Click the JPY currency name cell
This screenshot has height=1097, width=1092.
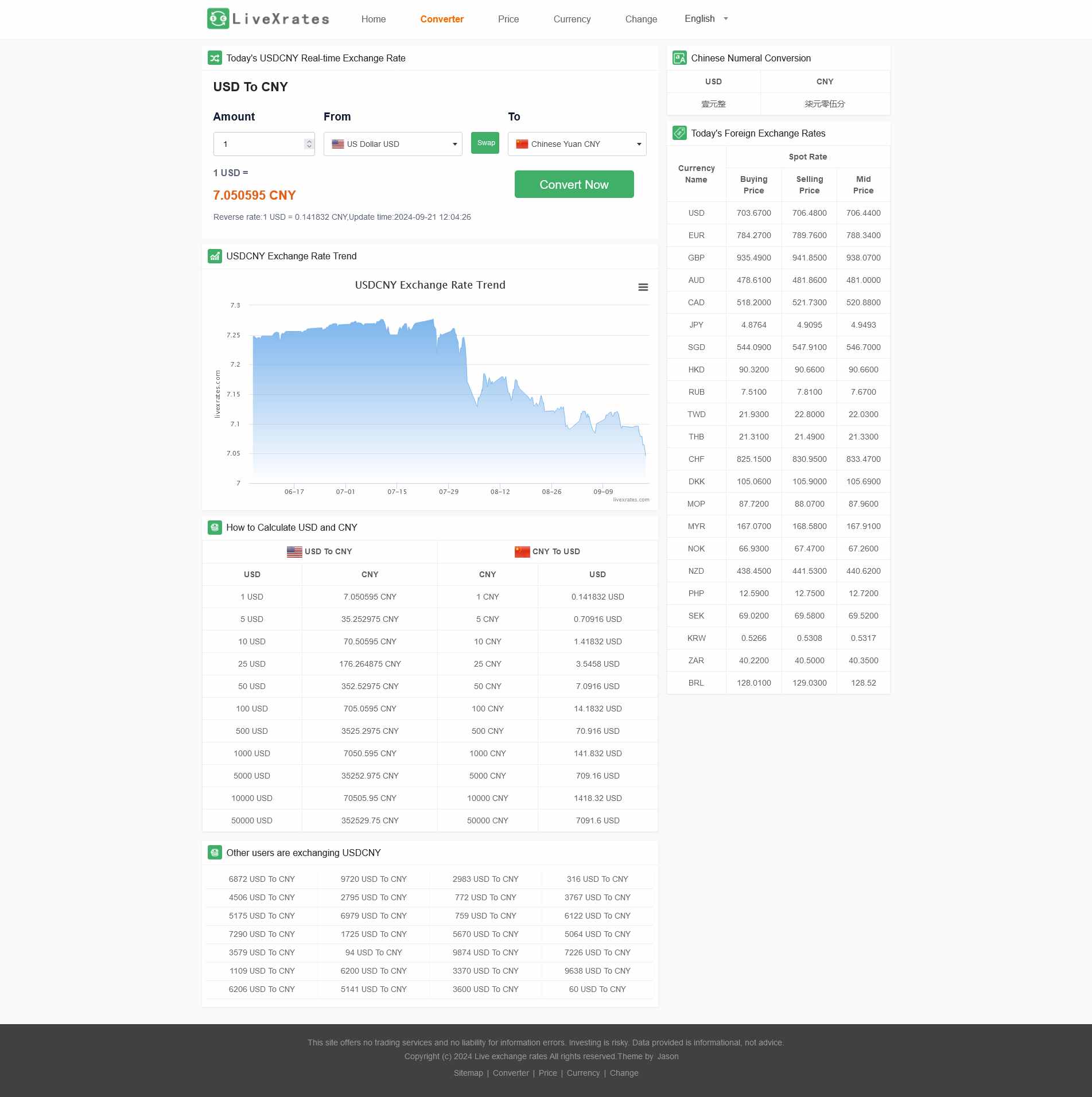(x=696, y=325)
